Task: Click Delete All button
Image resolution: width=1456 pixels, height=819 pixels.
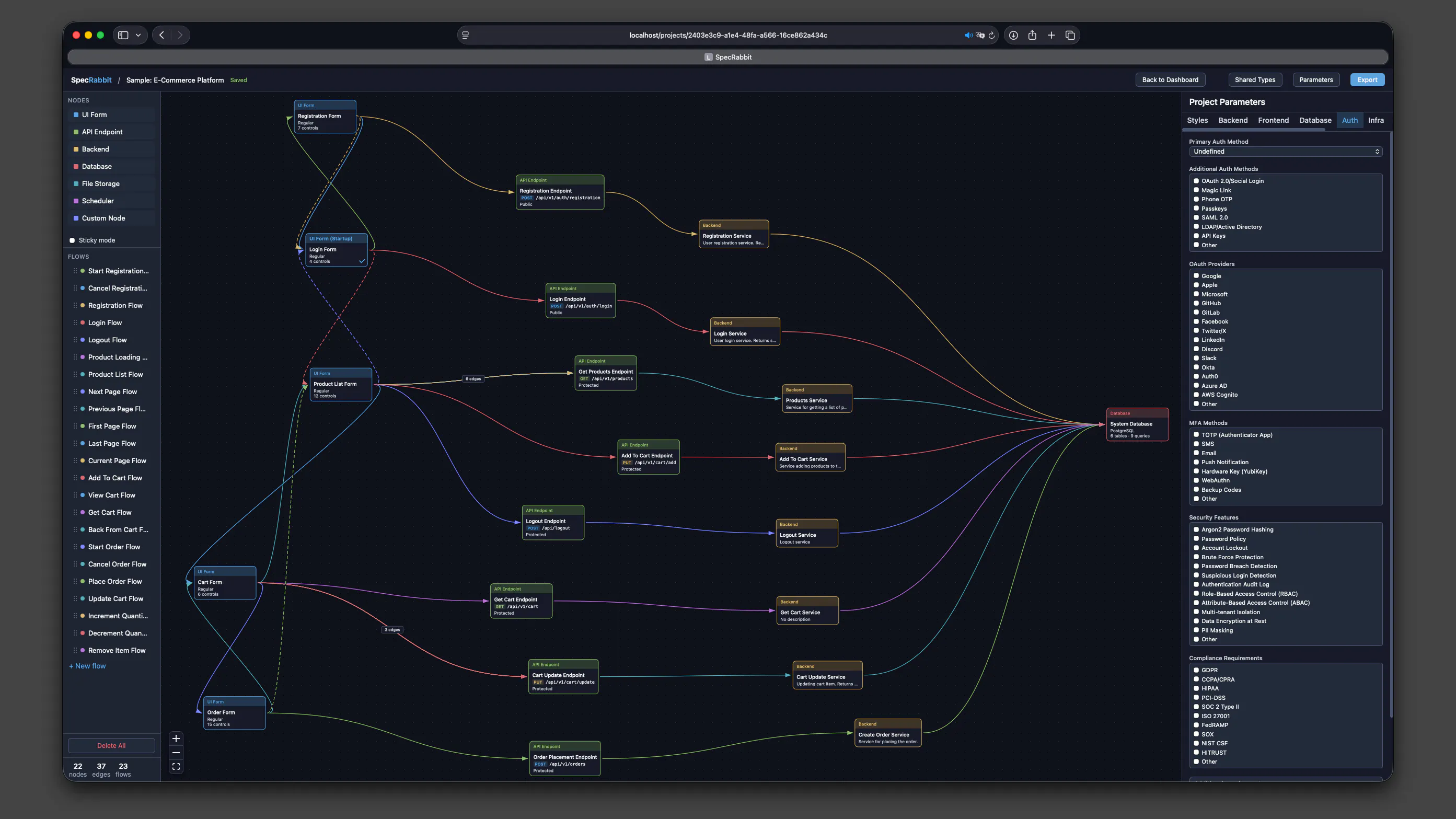Action: pyautogui.click(x=111, y=745)
